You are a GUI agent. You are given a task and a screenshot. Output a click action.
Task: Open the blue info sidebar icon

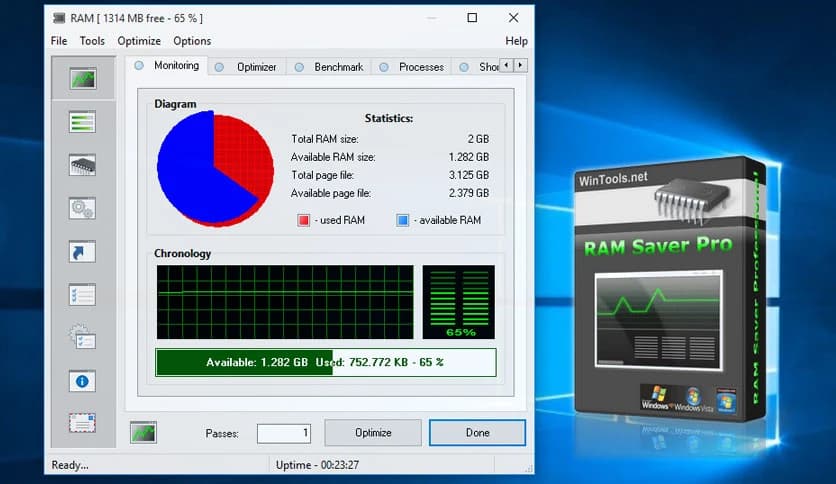pos(83,381)
